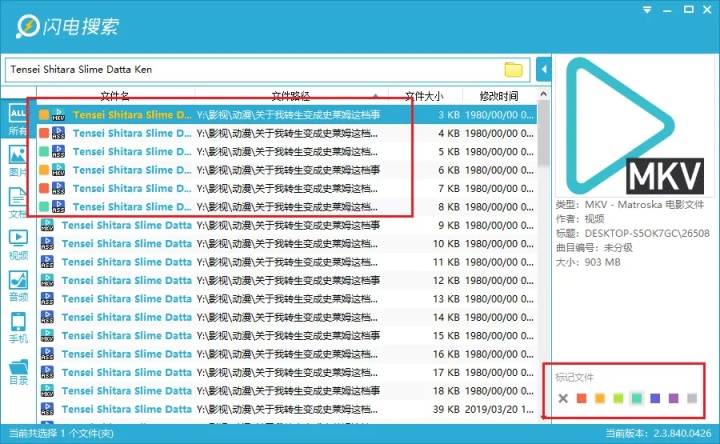This screenshot has width=720, height=444.
Task: Click the 类型: MKV - Matroska 电影文件 detail line
Action: [x=630, y=204]
